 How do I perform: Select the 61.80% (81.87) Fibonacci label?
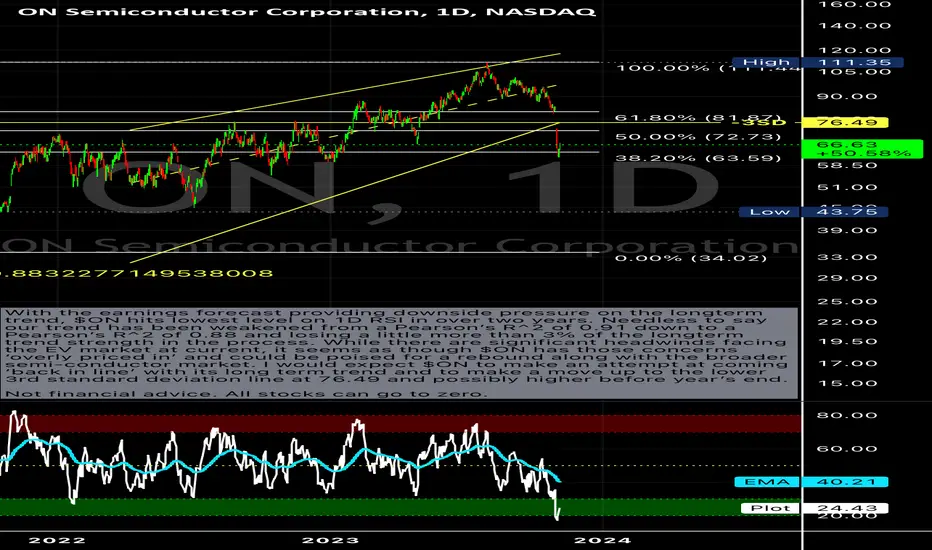pyautogui.click(x=698, y=118)
